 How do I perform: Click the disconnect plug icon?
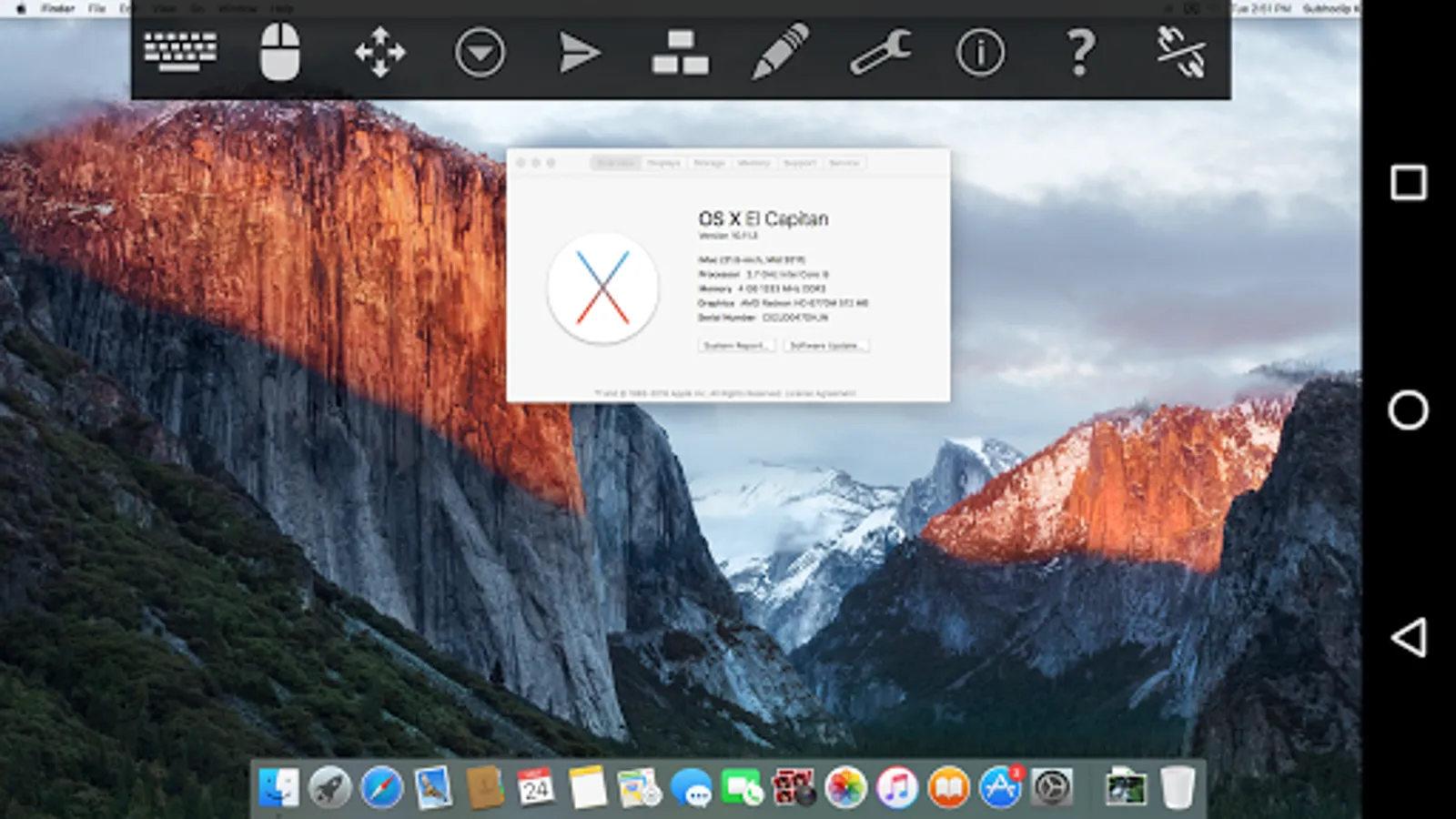[x=1180, y=52]
